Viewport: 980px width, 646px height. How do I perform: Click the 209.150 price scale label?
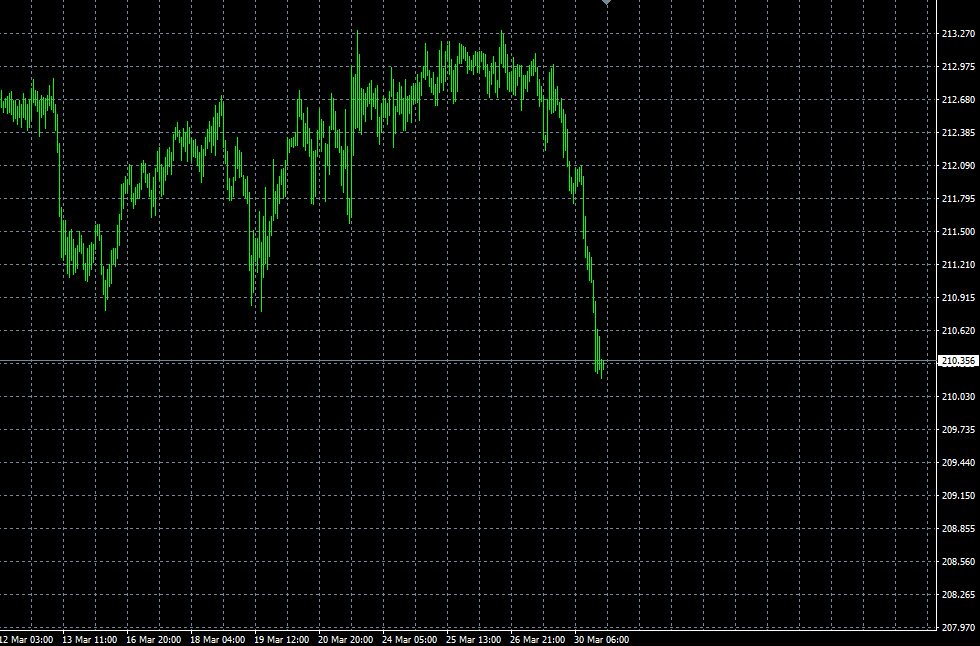click(958, 496)
